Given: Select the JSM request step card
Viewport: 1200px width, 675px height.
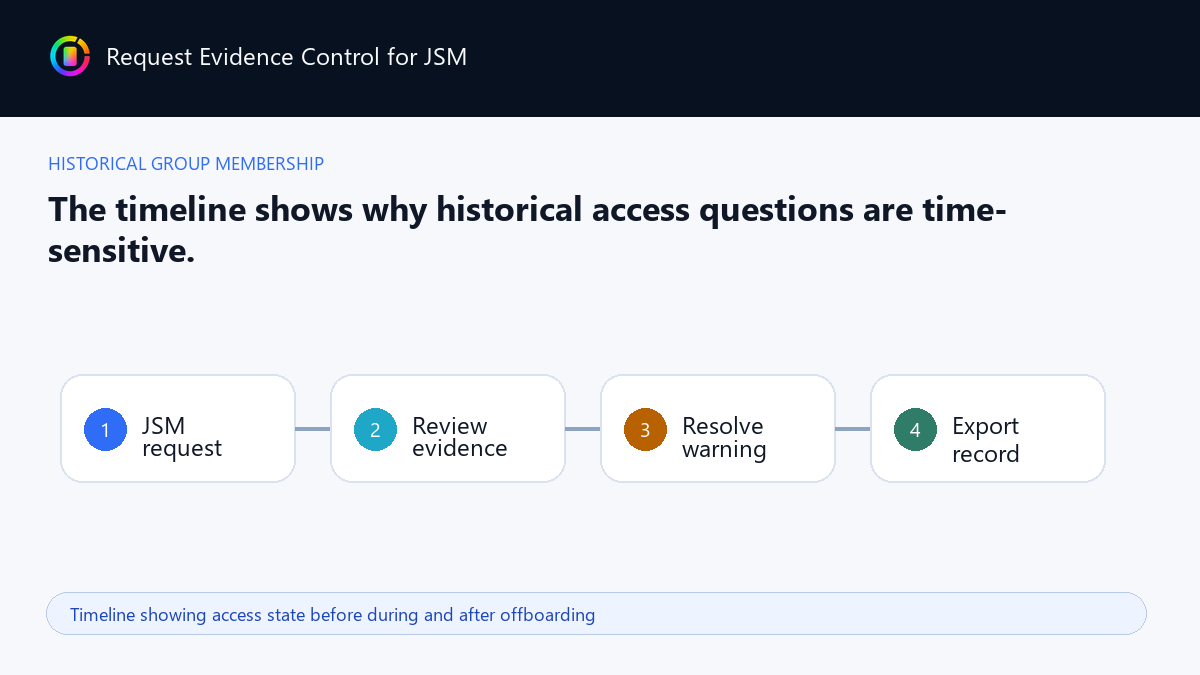Looking at the screenshot, I should (178, 429).
